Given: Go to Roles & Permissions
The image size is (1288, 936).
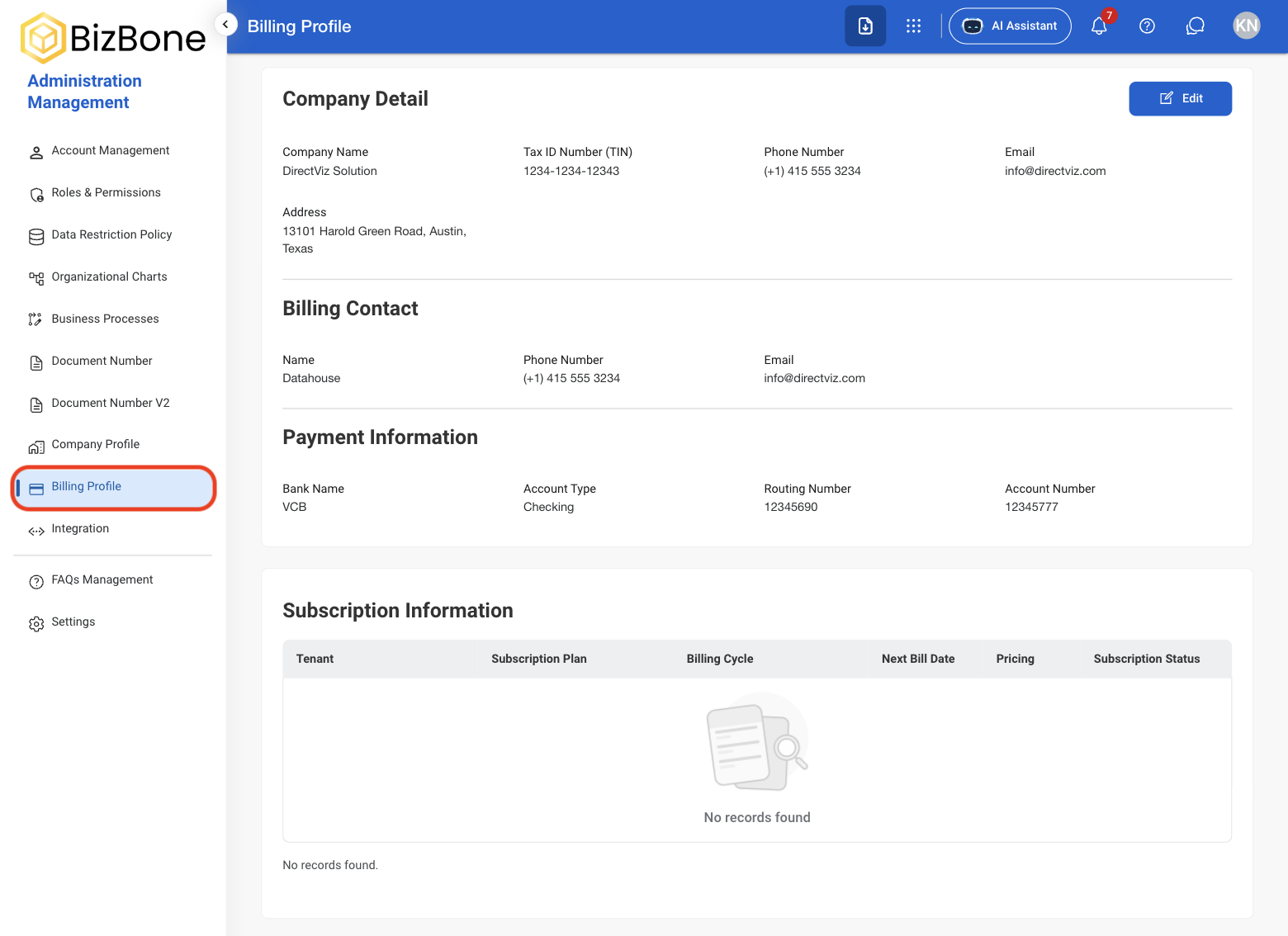Looking at the screenshot, I should click(x=113, y=192).
